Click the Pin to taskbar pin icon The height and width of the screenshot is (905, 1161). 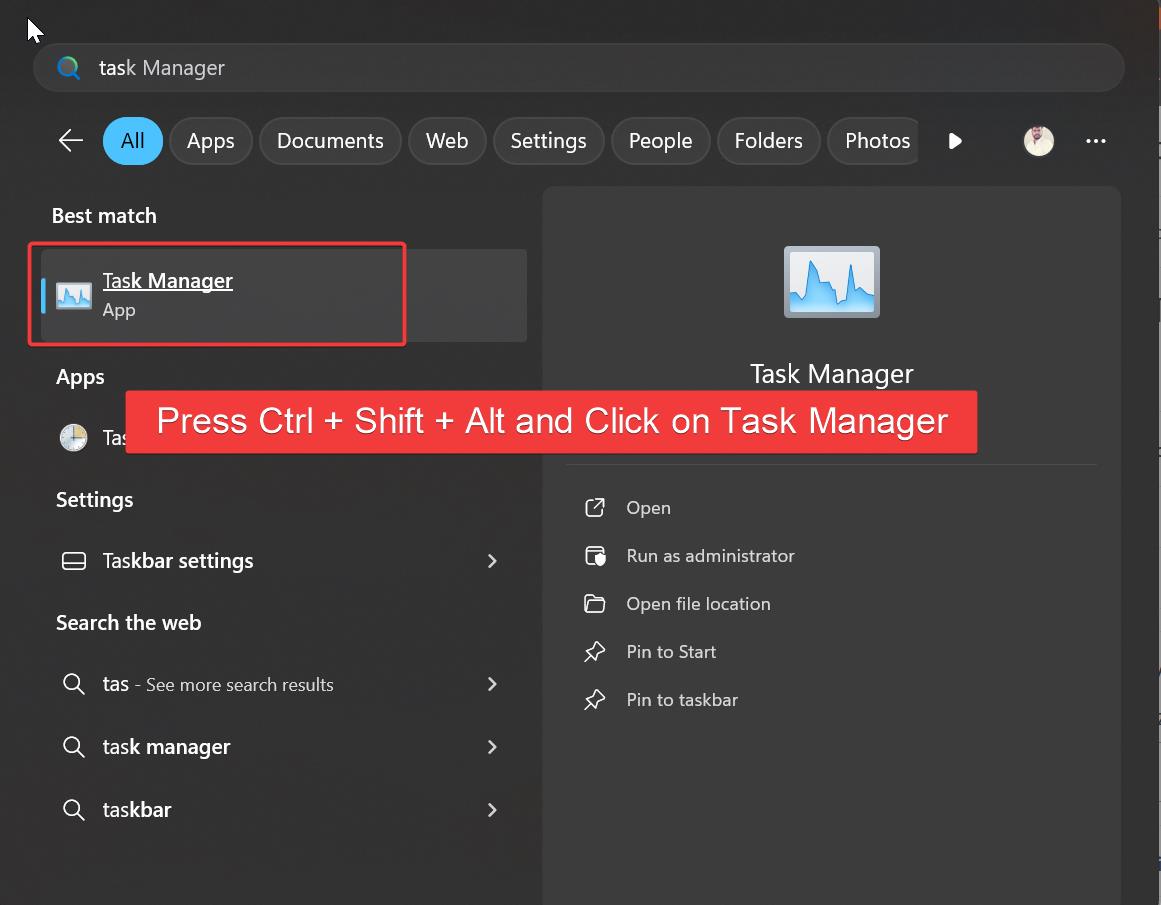click(595, 700)
